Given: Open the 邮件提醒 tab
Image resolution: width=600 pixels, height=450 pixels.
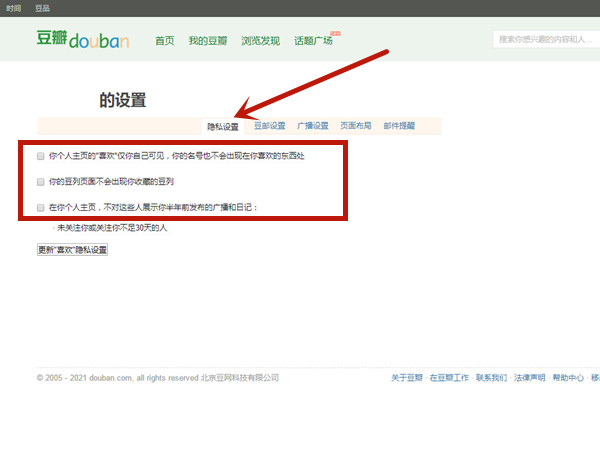Looking at the screenshot, I should tap(398, 126).
